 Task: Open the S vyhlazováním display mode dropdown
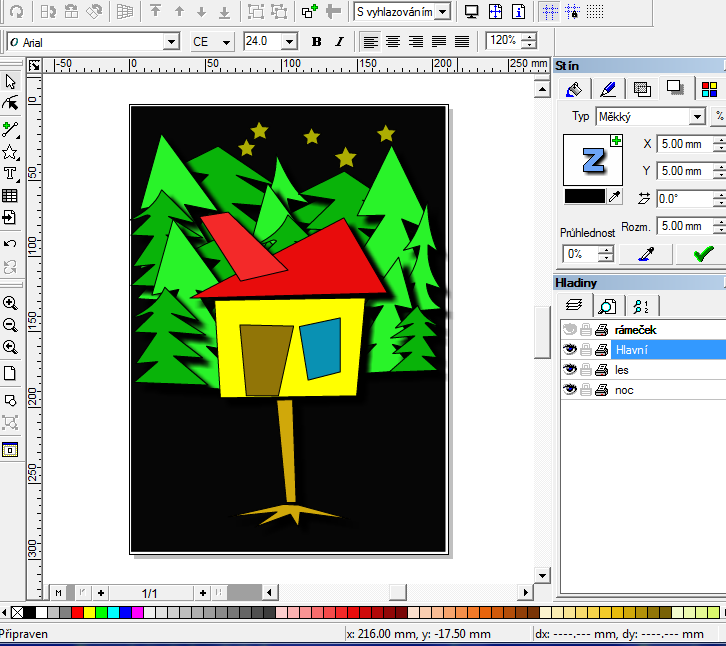[443, 12]
